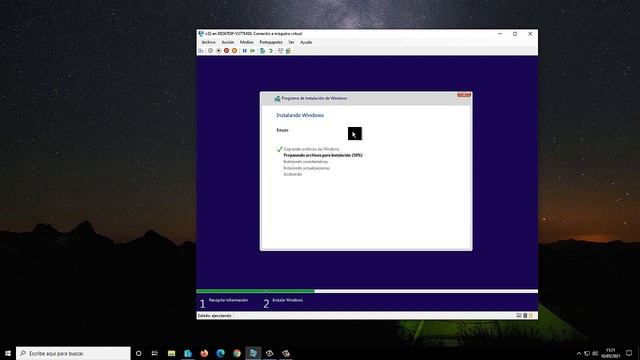
Task: Open the Archivo menu
Action: pos(209,42)
